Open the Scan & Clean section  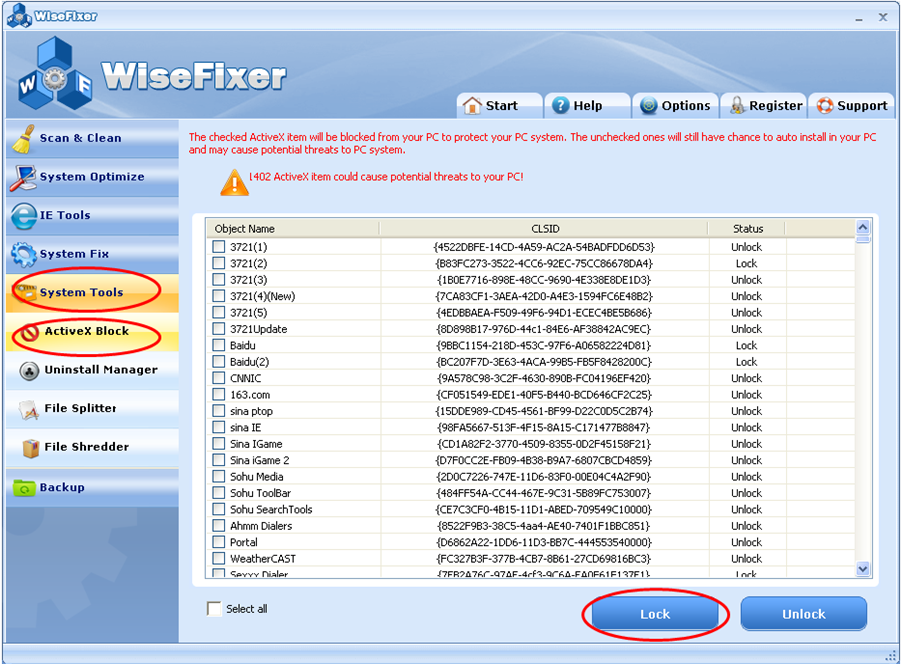pyautogui.click(x=92, y=138)
